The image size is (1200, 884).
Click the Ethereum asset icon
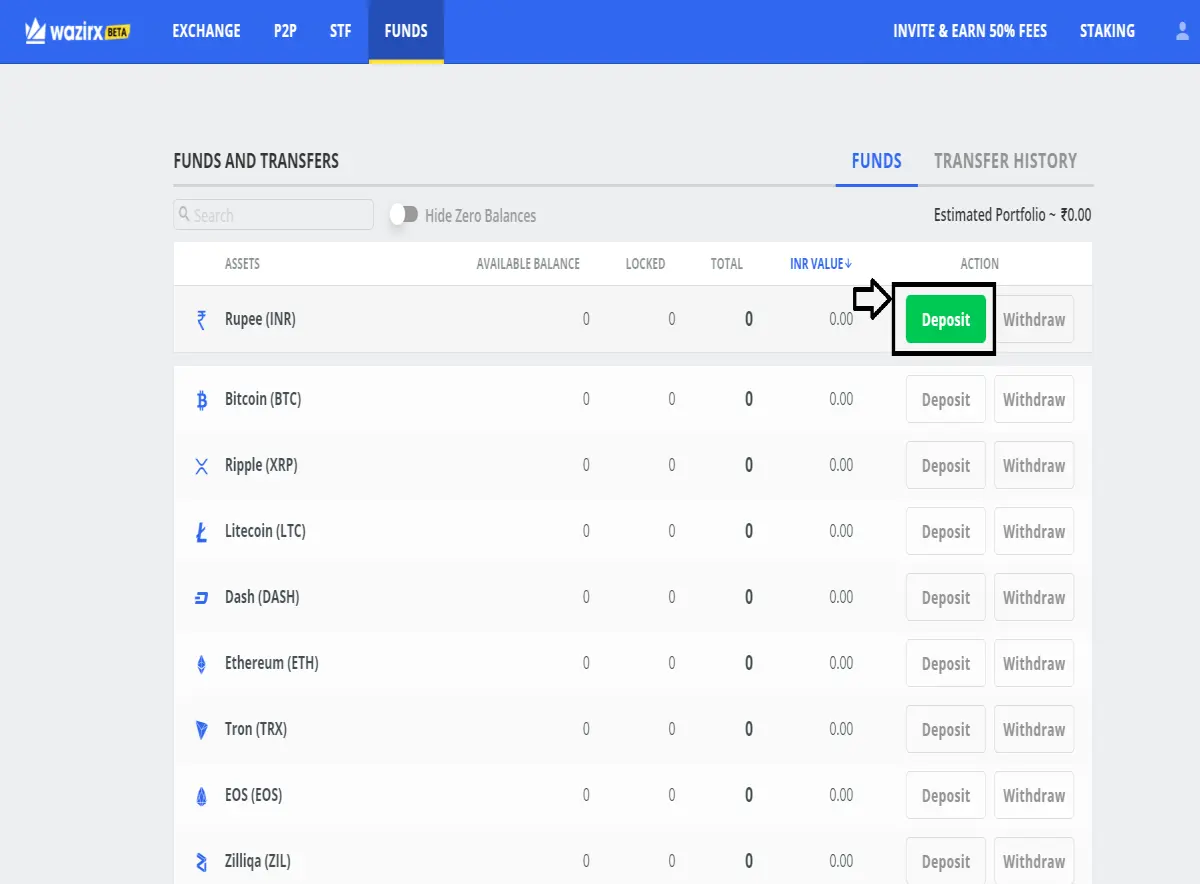point(201,664)
